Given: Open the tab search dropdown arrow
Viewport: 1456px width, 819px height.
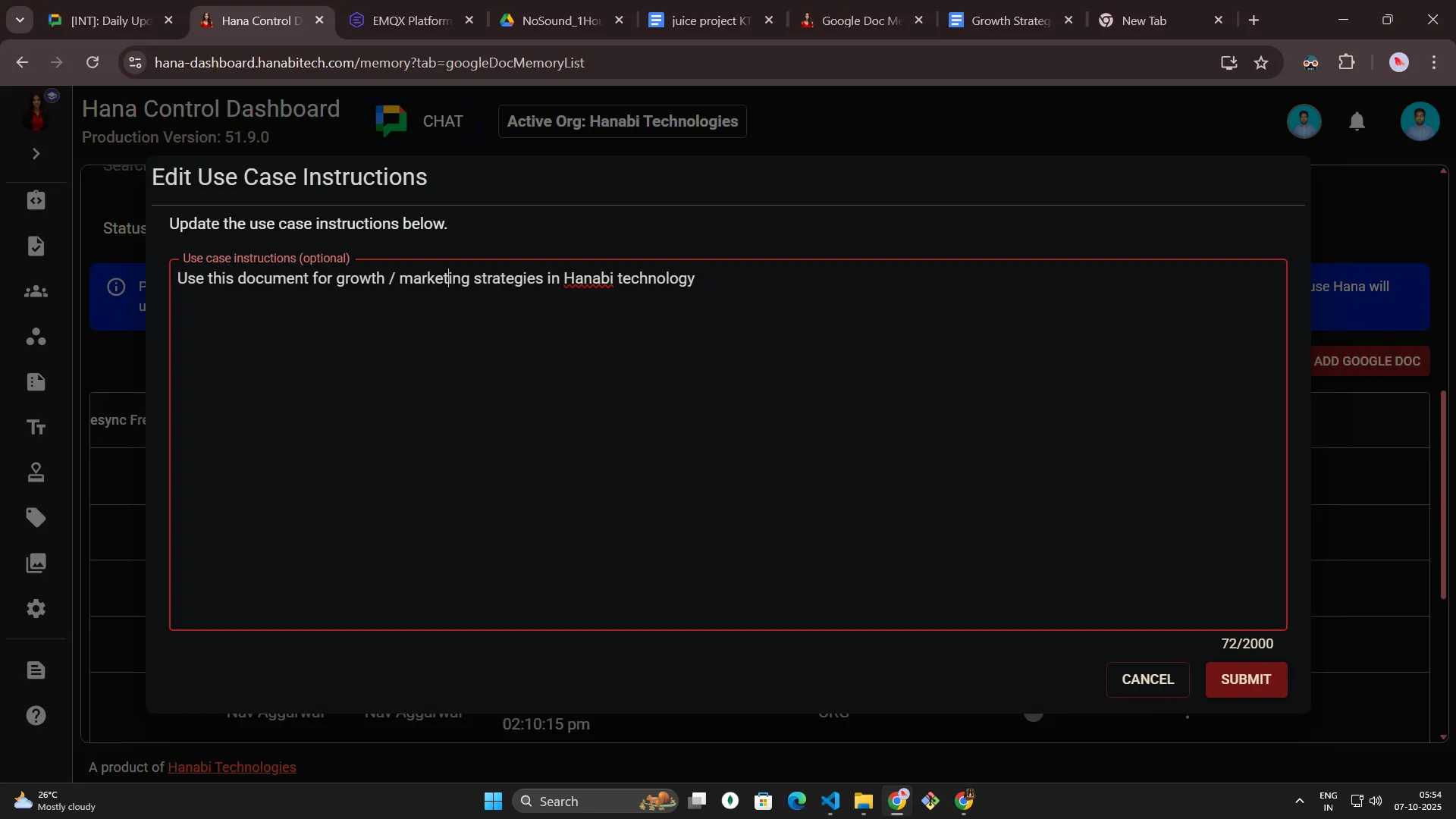Looking at the screenshot, I should click(20, 20).
